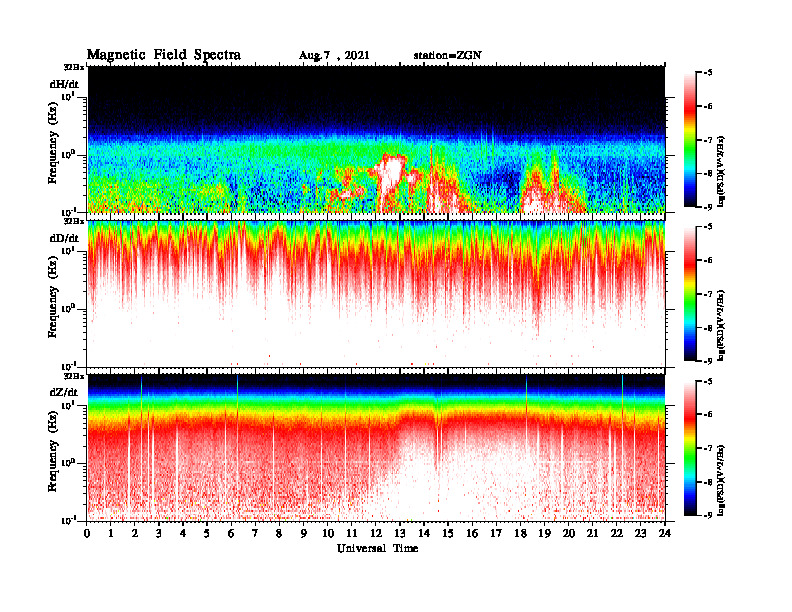792x612 pixels.
Task: Click the "20" hour tick on the time axis
Action: point(568,534)
